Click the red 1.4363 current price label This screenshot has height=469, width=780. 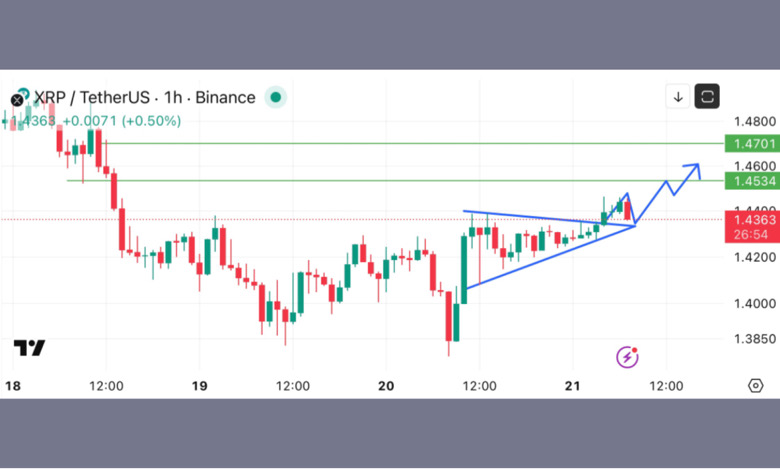click(749, 220)
